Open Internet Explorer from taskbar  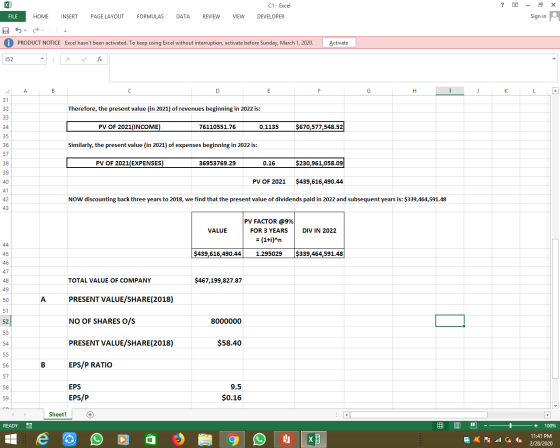coord(42,439)
